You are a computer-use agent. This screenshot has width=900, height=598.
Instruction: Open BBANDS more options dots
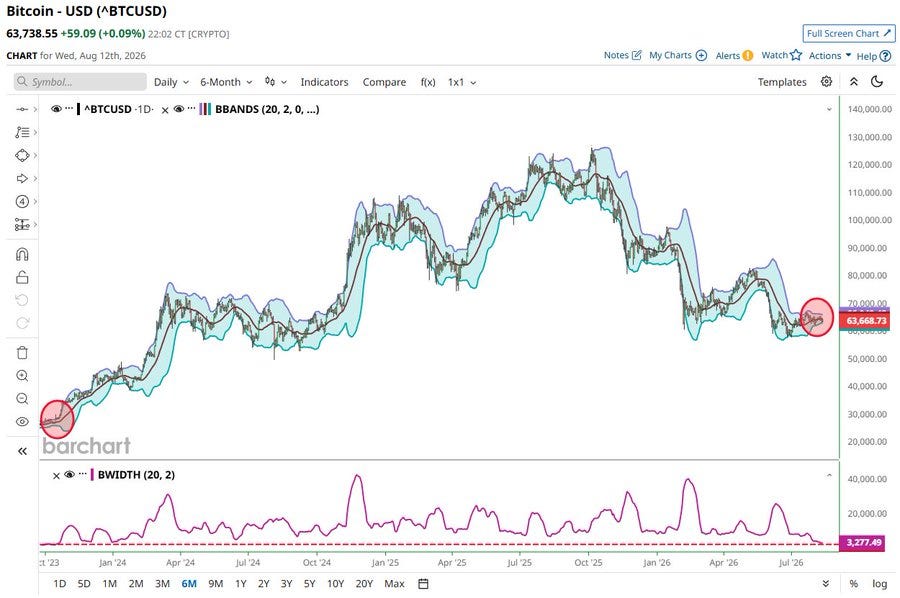click(x=192, y=108)
